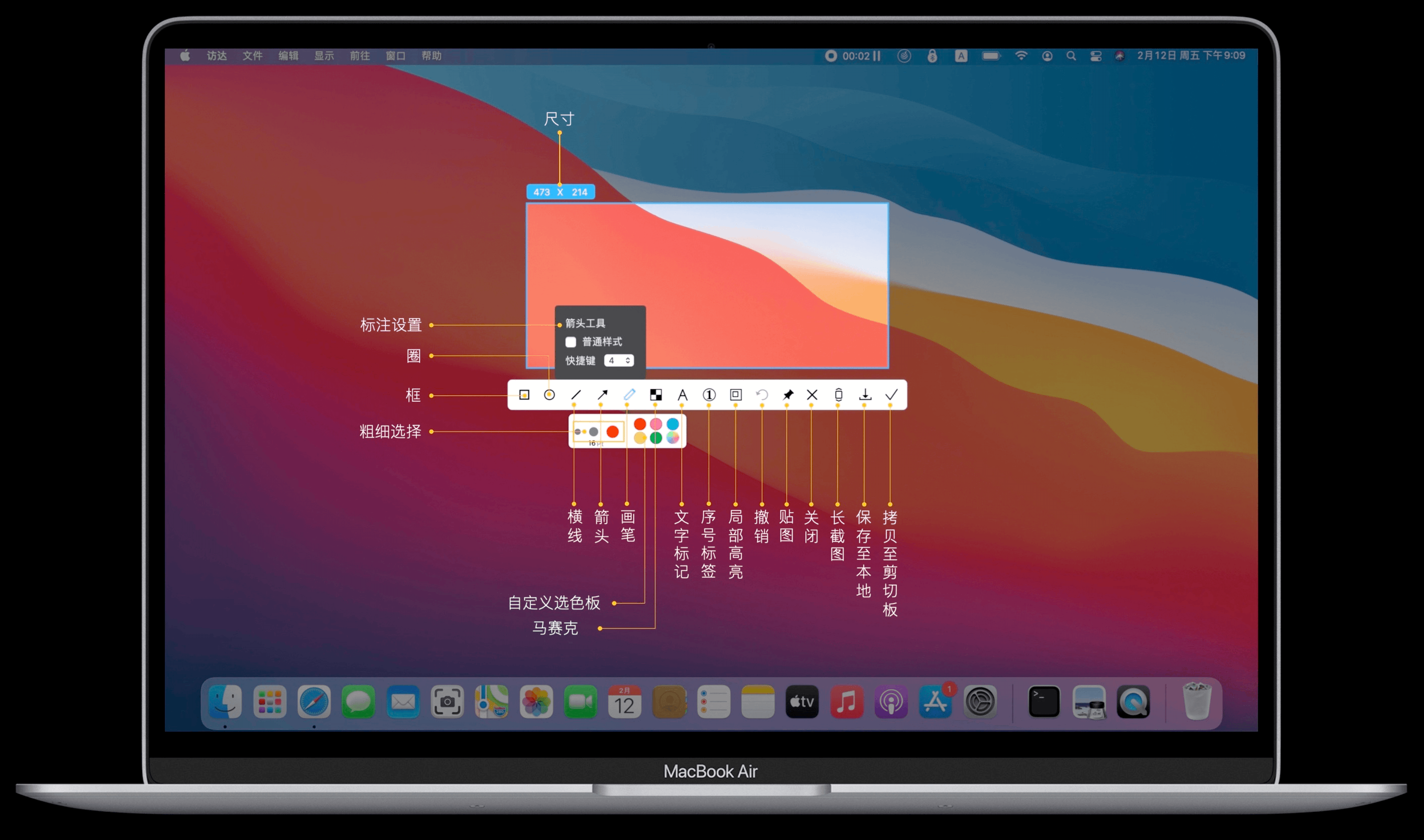The width and height of the screenshot is (1424, 840).
Task: Pin the screenshot to screen
Action: coord(788,394)
